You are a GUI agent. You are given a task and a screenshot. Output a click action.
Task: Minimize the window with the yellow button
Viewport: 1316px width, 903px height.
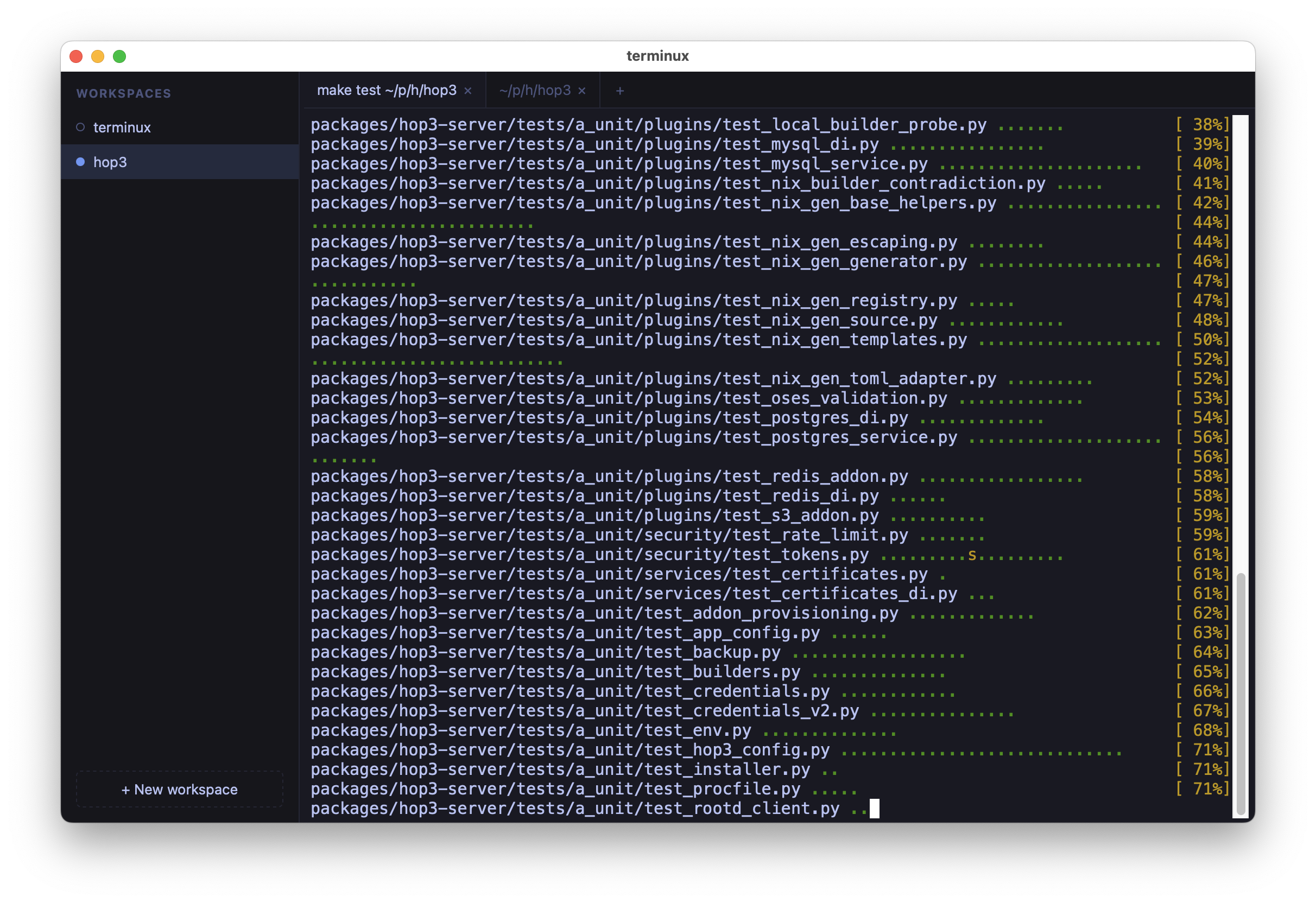click(x=98, y=56)
